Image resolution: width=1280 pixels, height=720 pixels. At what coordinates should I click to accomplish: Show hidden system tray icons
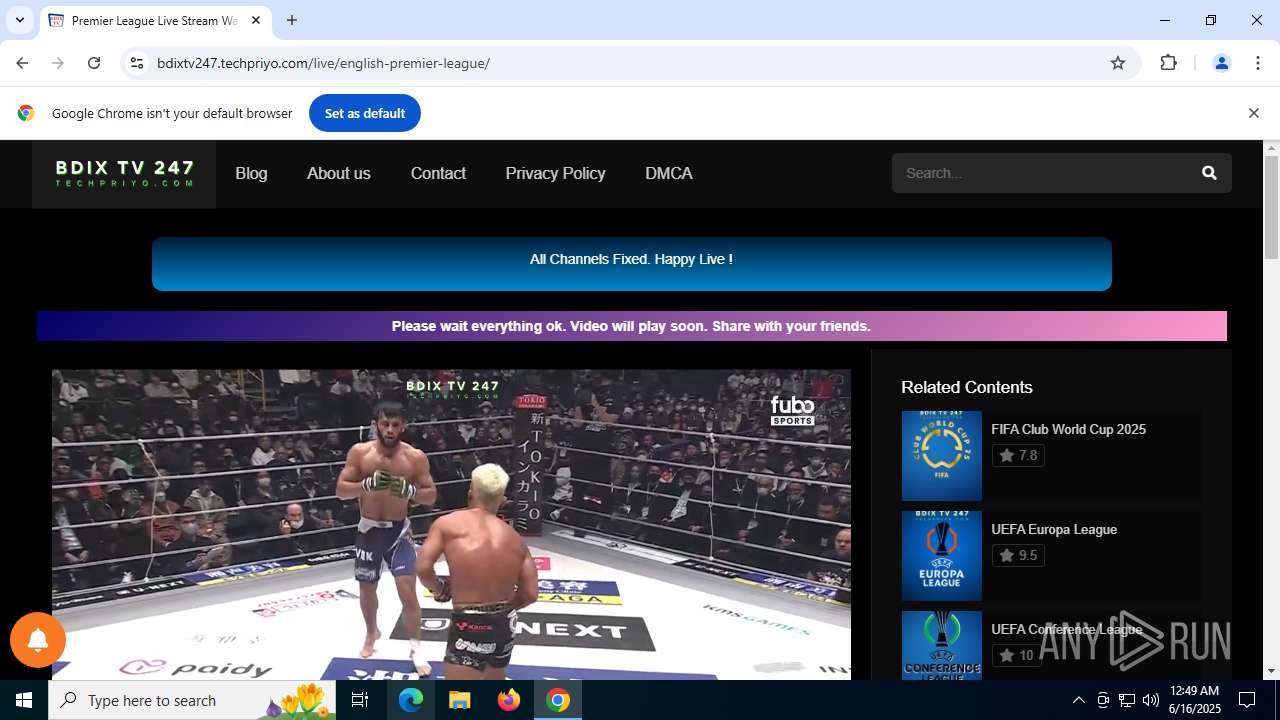click(x=1078, y=700)
